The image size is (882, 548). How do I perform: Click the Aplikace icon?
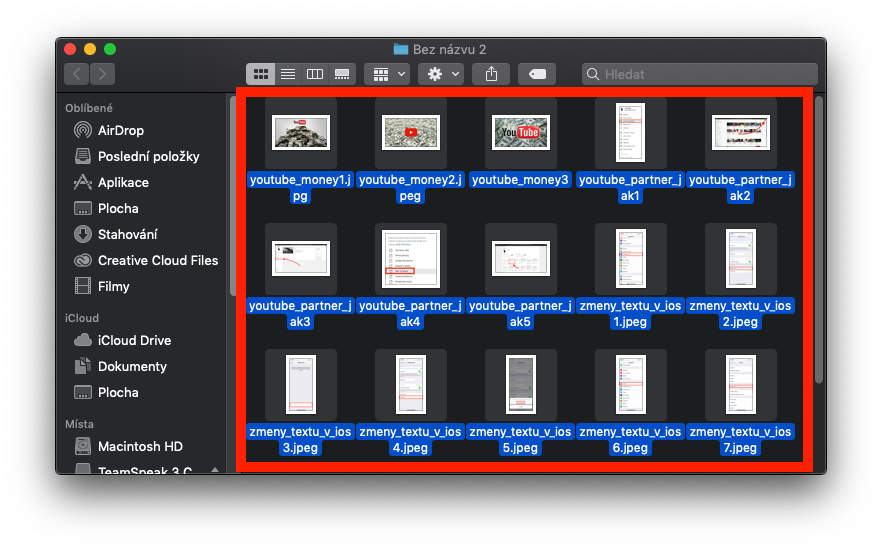pos(83,182)
